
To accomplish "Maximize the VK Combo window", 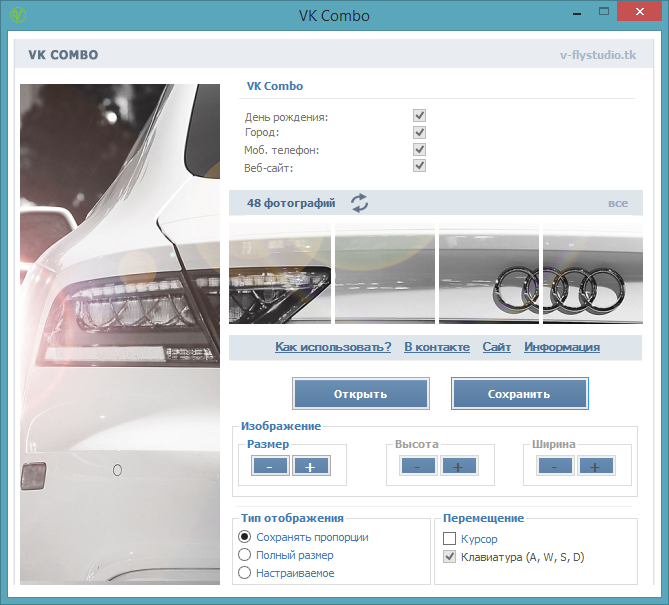I will coord(604,12).
